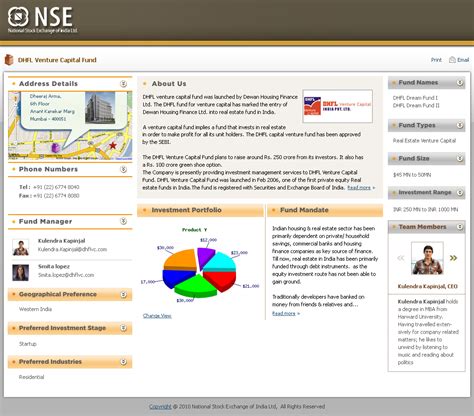Click DHFL Dream Fund II
The height and width of the screenshot is (416, 474).
pos(416,106)
